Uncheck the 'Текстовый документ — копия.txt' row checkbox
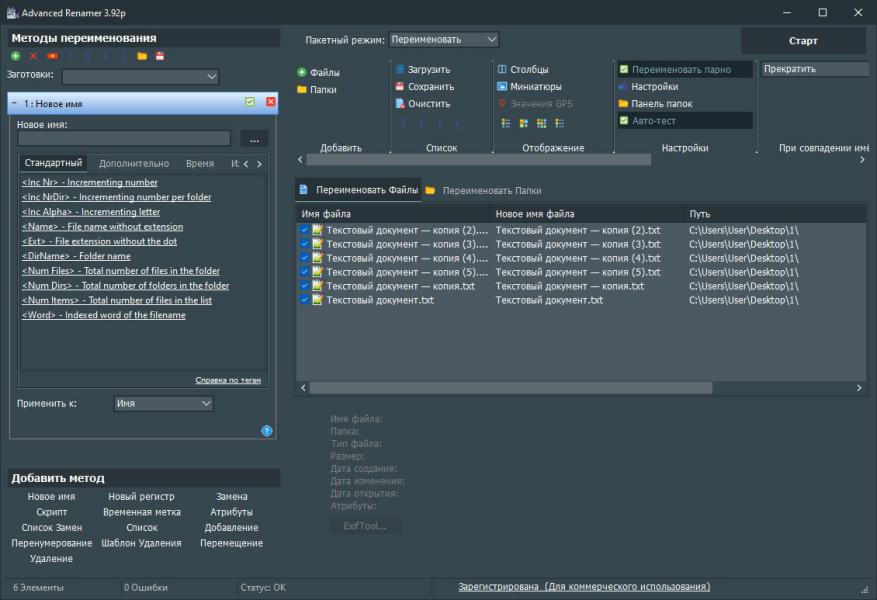The width and height of the screenshot is (877, 600). 304,286
